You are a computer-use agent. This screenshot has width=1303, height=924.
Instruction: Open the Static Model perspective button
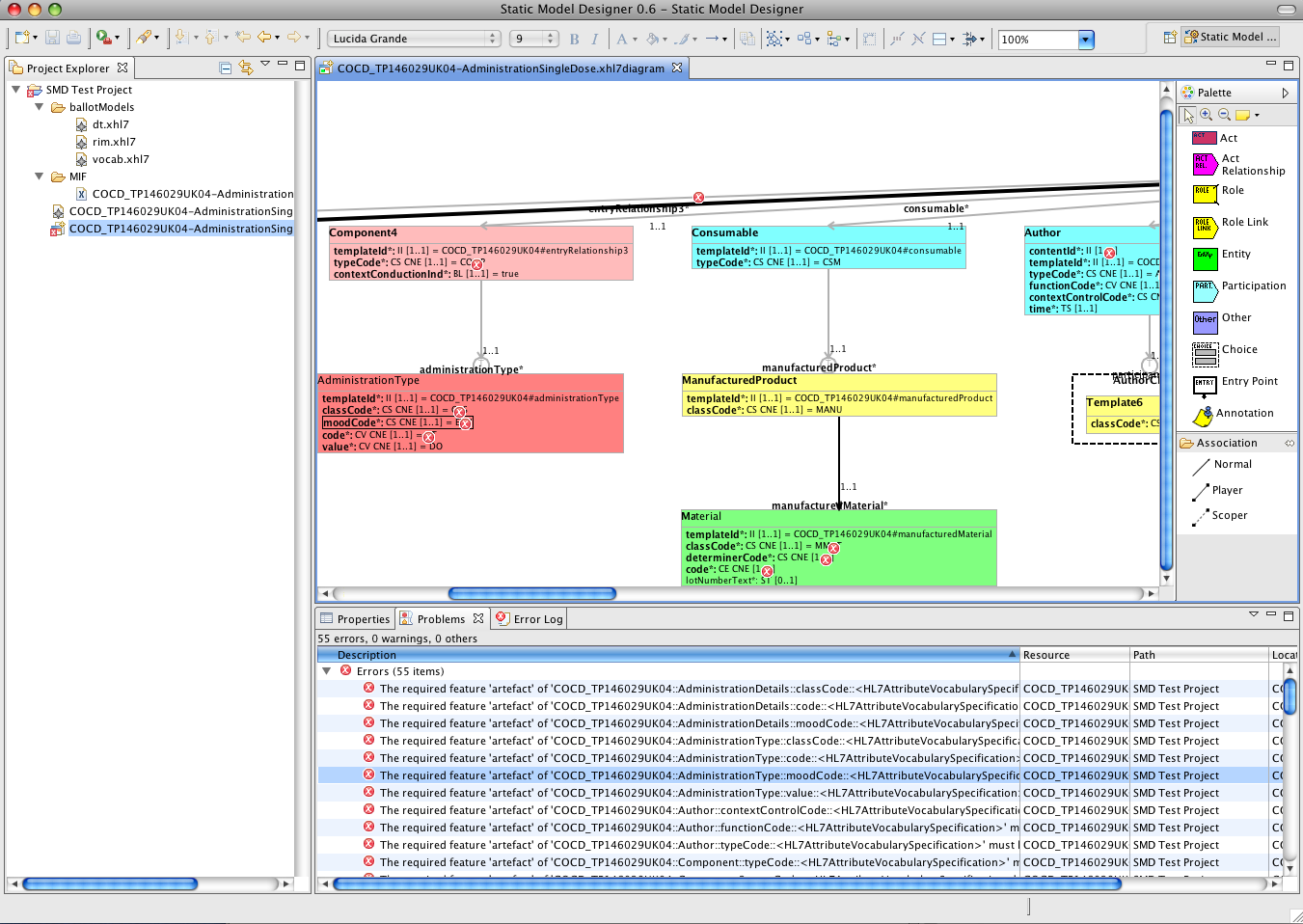[x=1231, y=37]
